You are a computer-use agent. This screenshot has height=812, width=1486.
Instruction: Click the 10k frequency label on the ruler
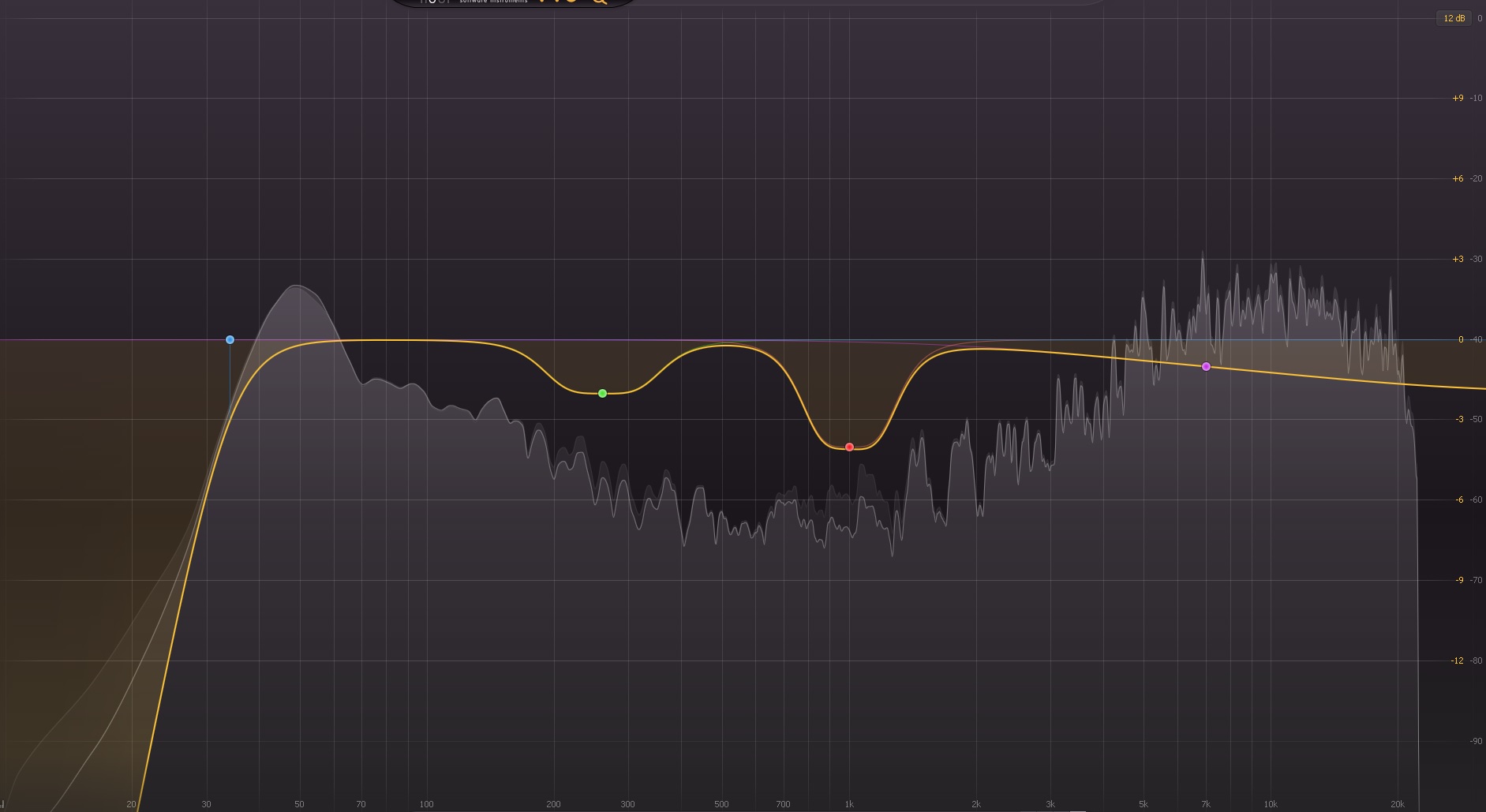click(x=1271, y=805)
